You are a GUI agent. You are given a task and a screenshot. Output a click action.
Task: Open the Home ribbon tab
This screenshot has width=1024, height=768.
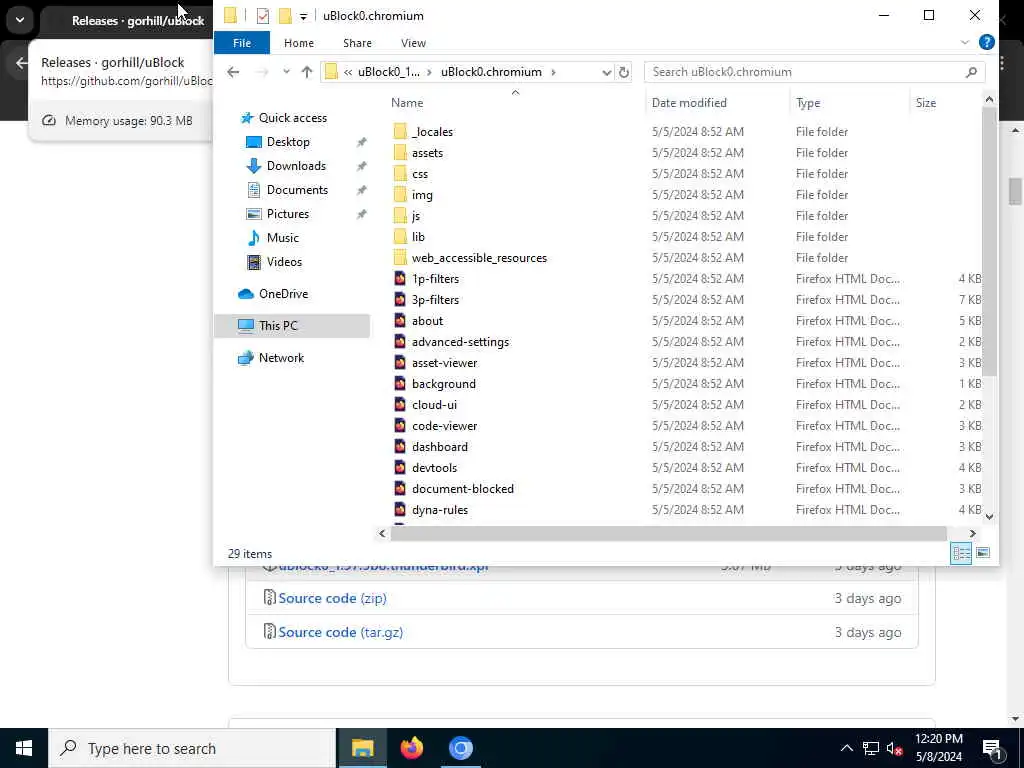(x=298, y=42)
